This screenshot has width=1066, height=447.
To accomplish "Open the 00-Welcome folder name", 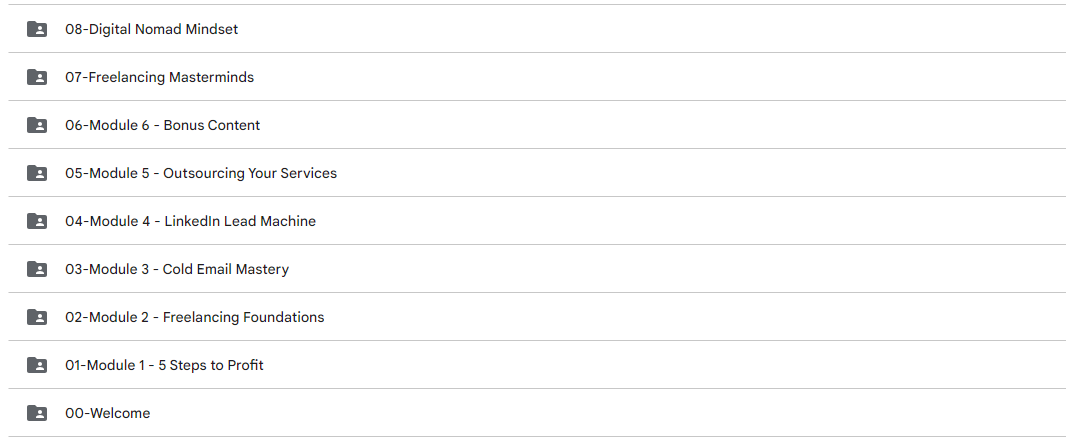I will pyautogui.click(x=107, y=414).
